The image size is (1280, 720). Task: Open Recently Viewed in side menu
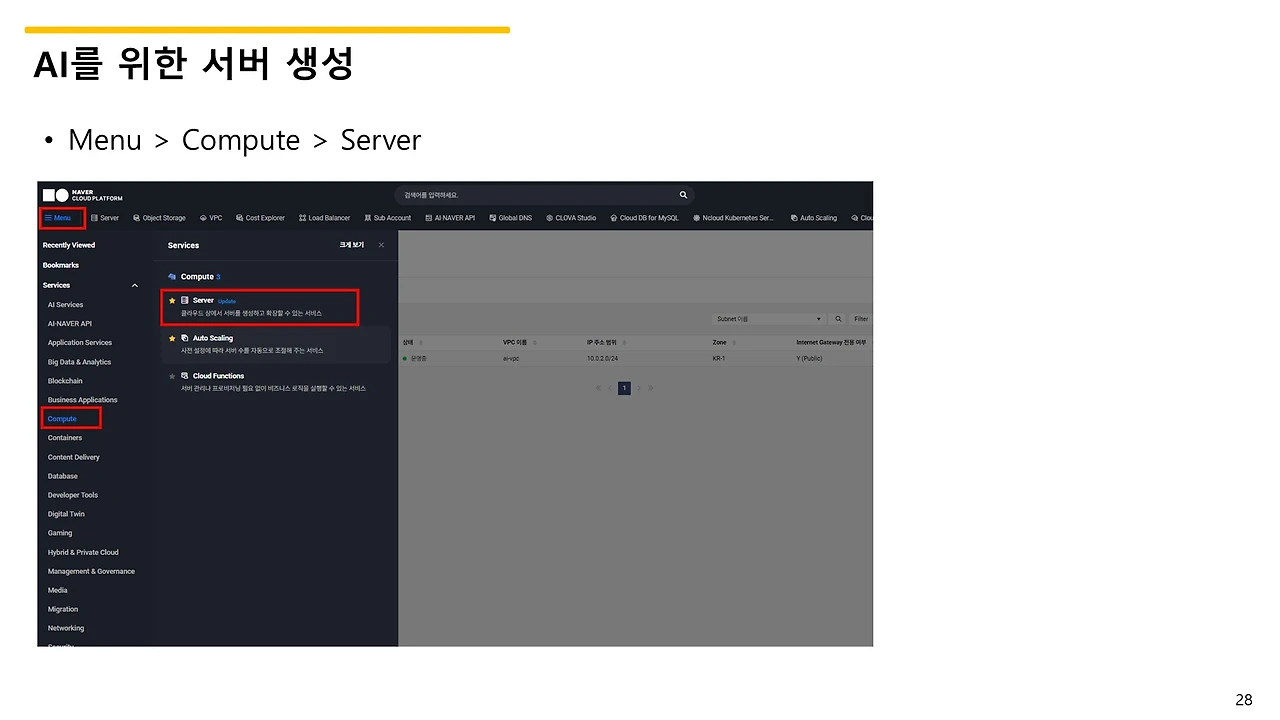(x=69, y=245)
